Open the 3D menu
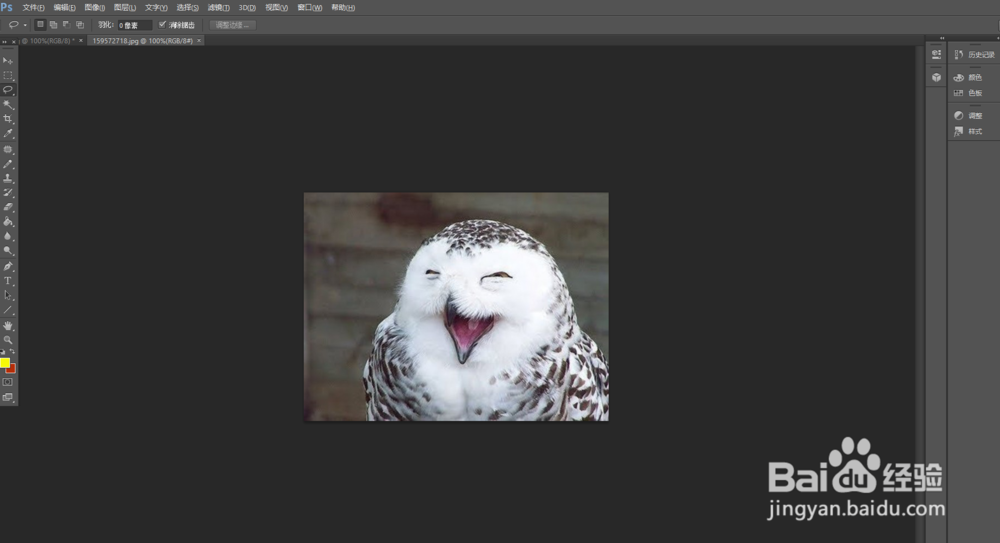The image size is (1000, 543). (247, 8)
